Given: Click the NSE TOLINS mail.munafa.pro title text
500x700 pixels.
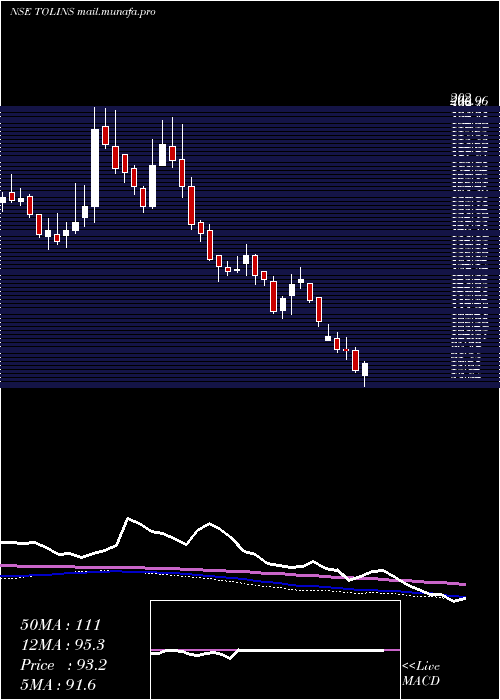Looking at the screenshot, I should (x=83, y=12).
